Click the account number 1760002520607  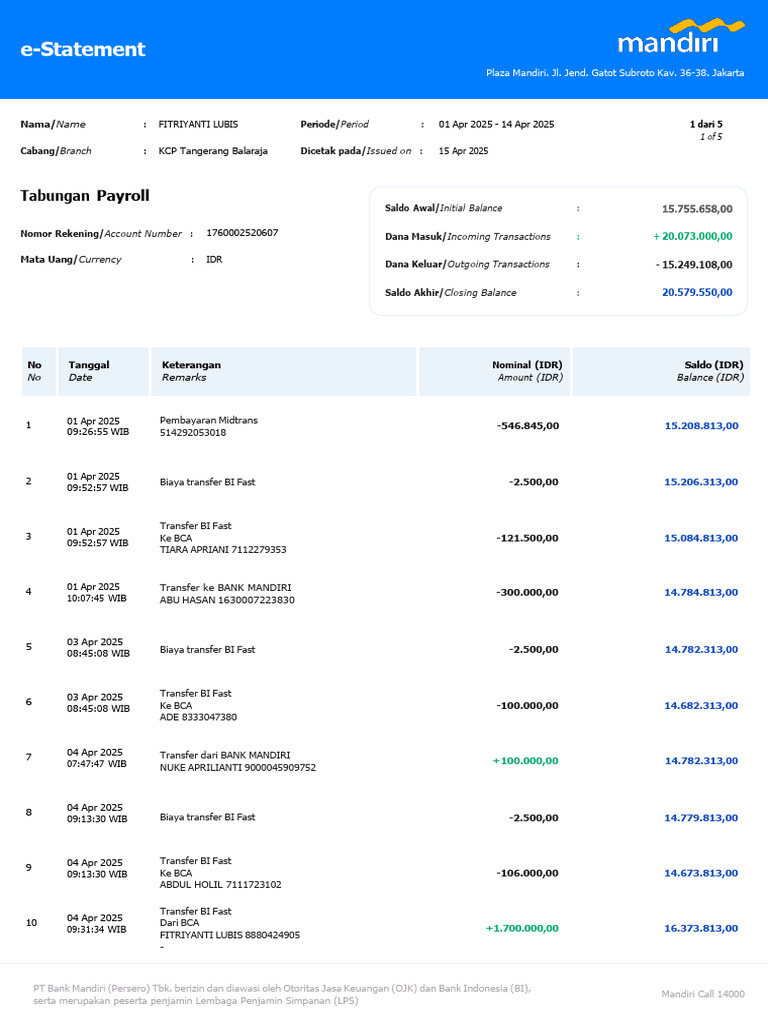click(x=242, y=233)
